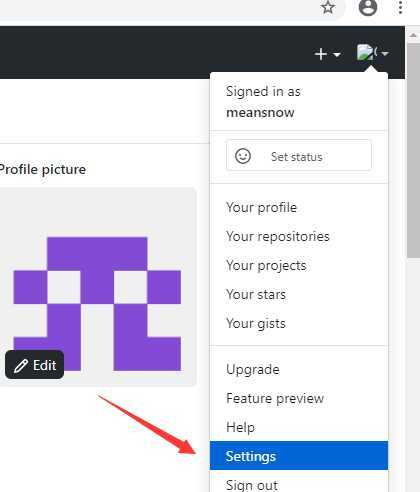Open the Set status field

click(x=299, y=155)
